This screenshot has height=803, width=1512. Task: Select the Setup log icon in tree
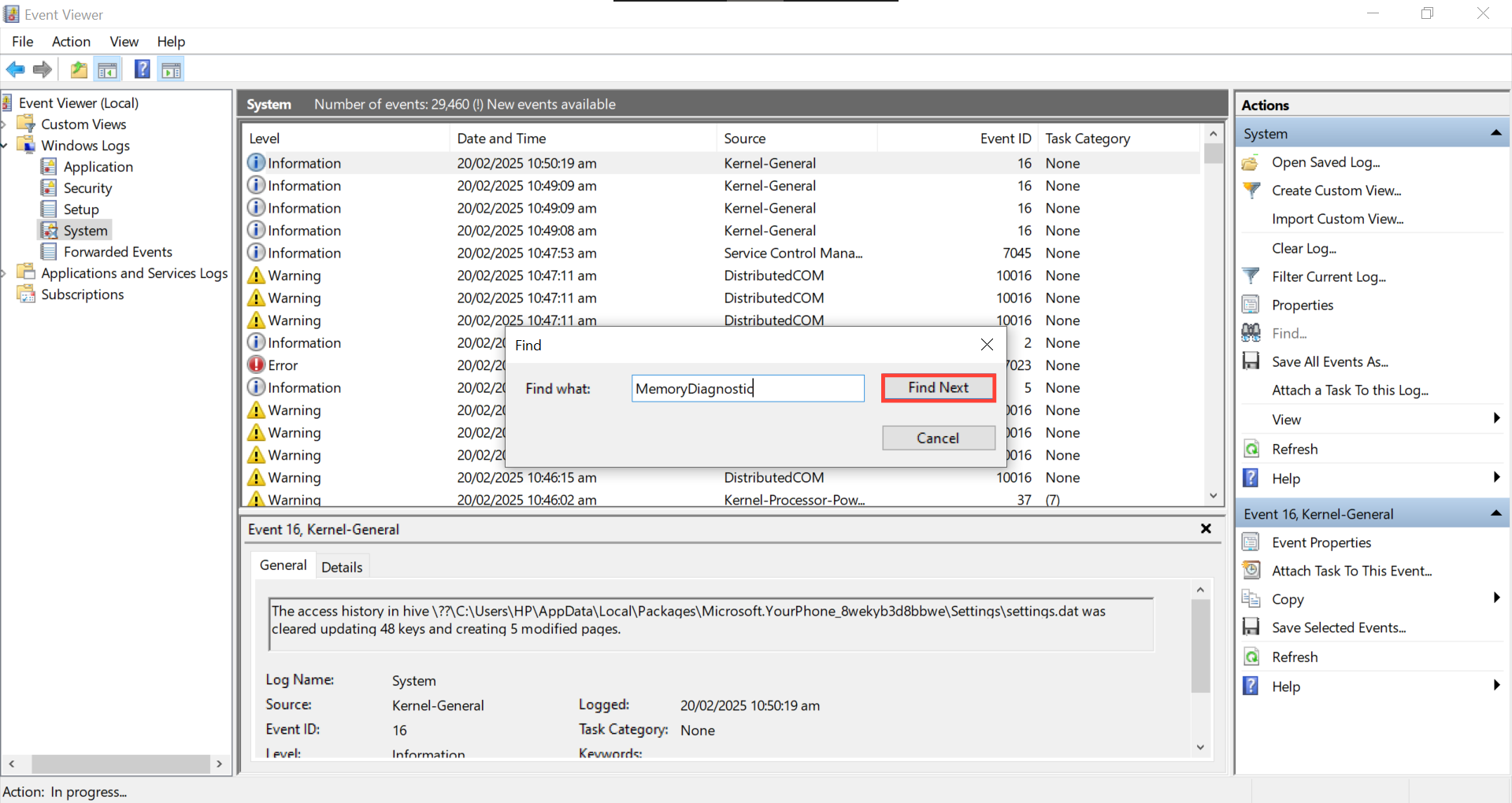(x=49, y=209)
